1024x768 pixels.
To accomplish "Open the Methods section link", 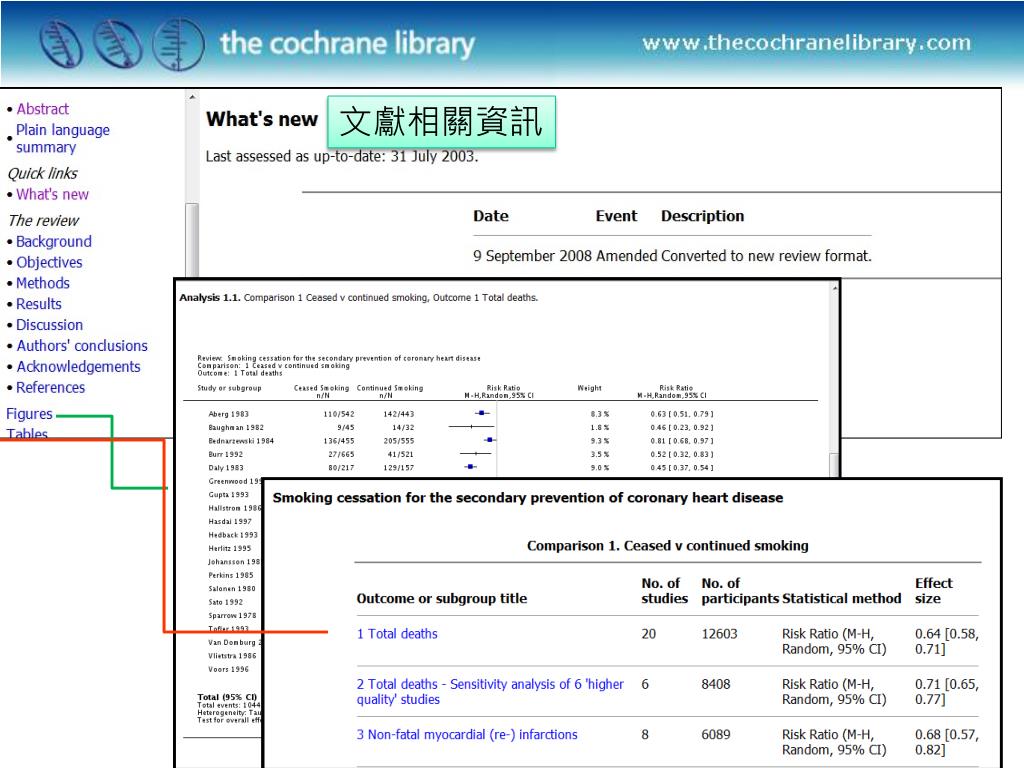I will [x=42, y=283].
